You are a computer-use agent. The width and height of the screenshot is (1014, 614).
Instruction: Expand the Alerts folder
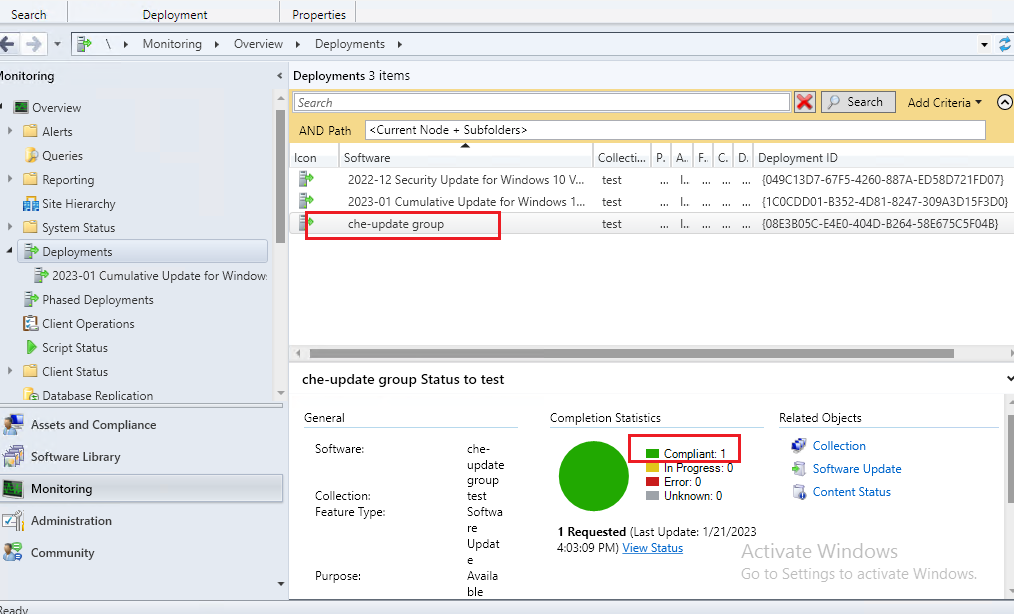(x=10, y=131)
